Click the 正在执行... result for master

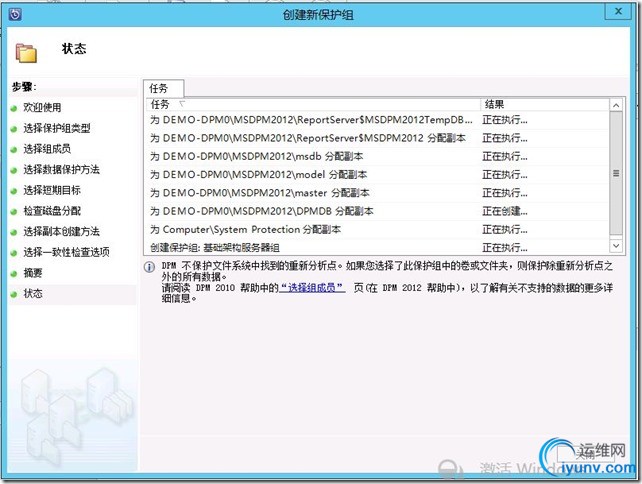point(505,193)
